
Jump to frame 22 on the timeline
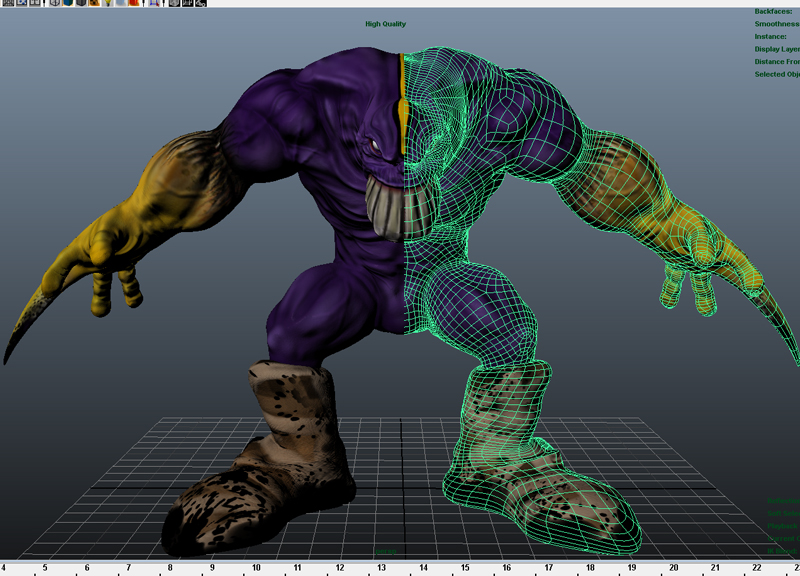click(757, 568)
